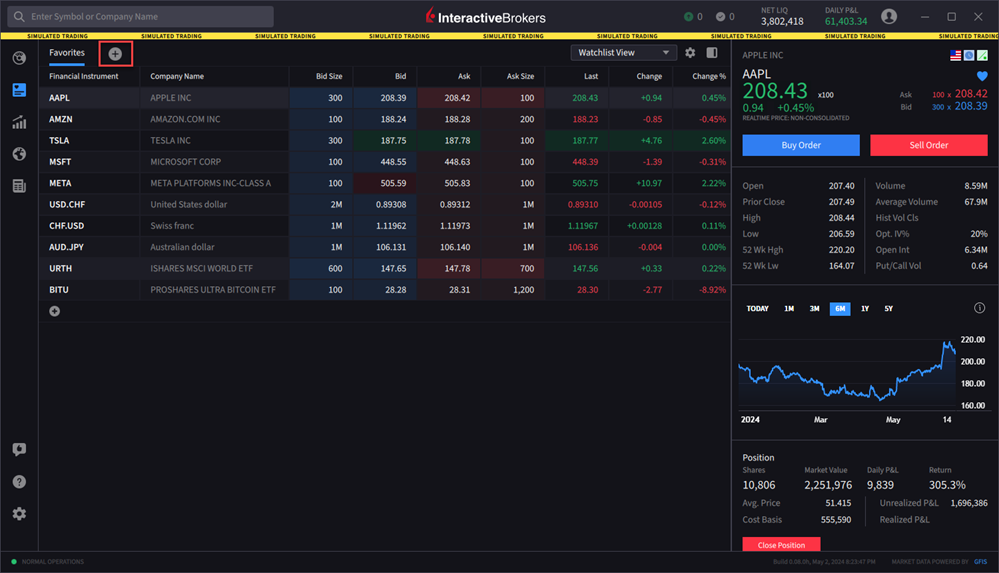
Task: Open the feedback chat-bubble sidebar icon
Action: 19,449
